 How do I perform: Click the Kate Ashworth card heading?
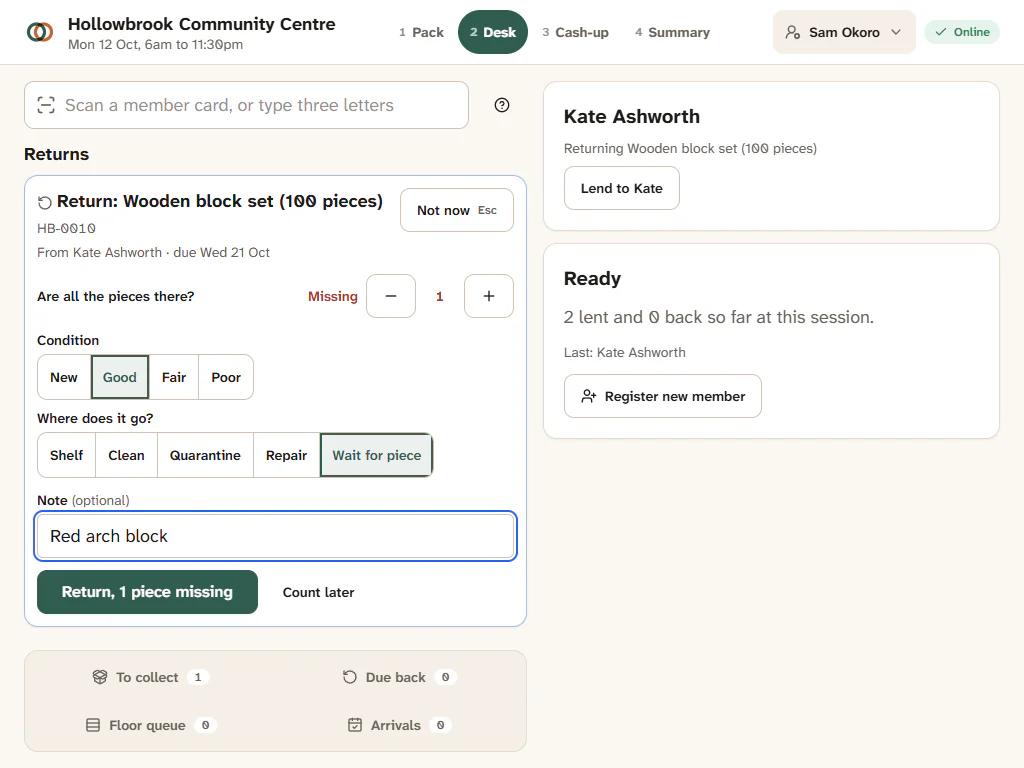pos(632,117)
